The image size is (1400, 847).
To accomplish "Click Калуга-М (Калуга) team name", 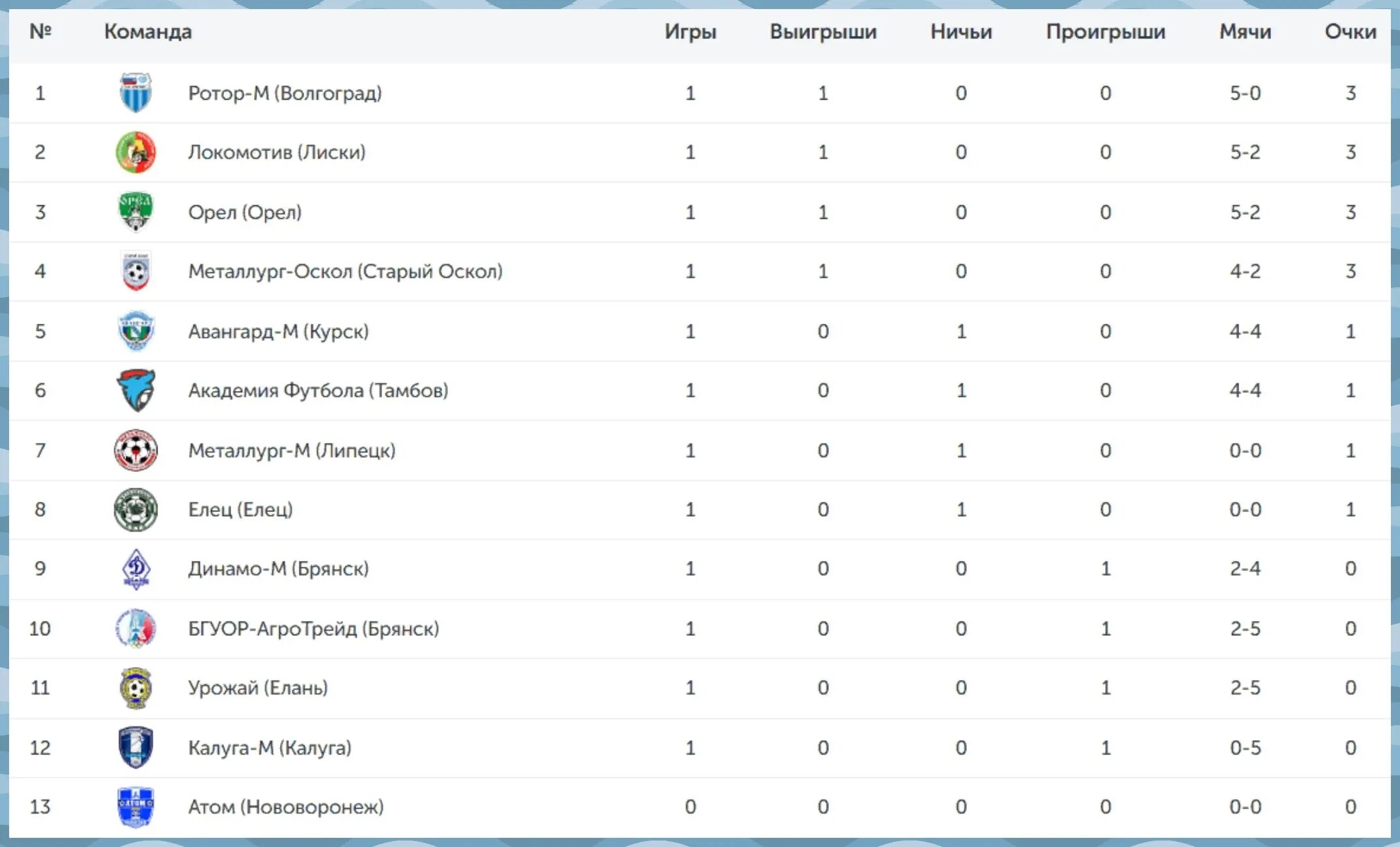I will click(x=270, y=748).
